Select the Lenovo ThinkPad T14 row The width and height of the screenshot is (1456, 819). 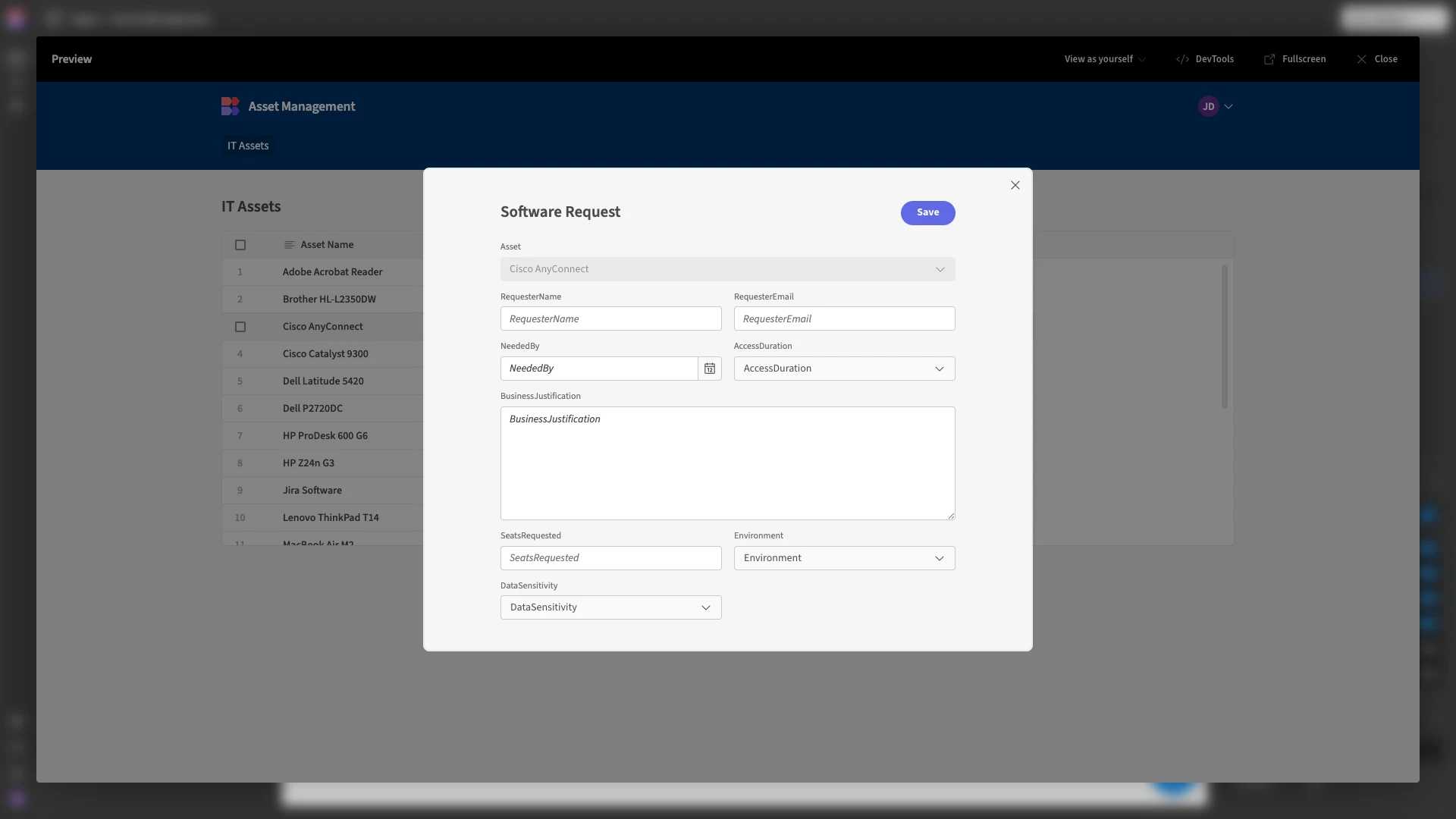[x=323, y=518]
